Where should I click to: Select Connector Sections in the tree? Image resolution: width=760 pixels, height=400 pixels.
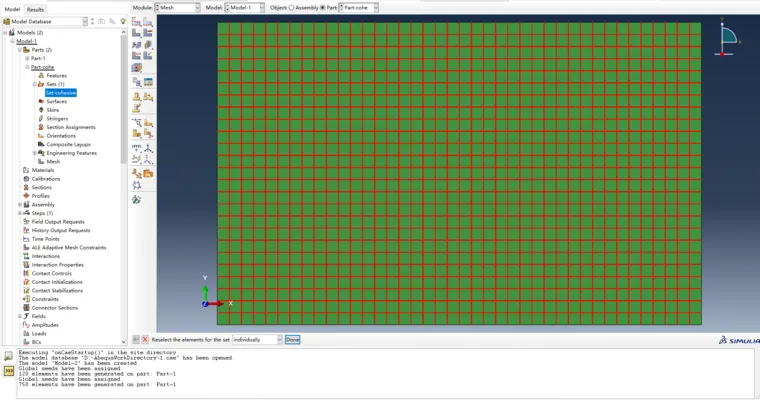[54, 308]
